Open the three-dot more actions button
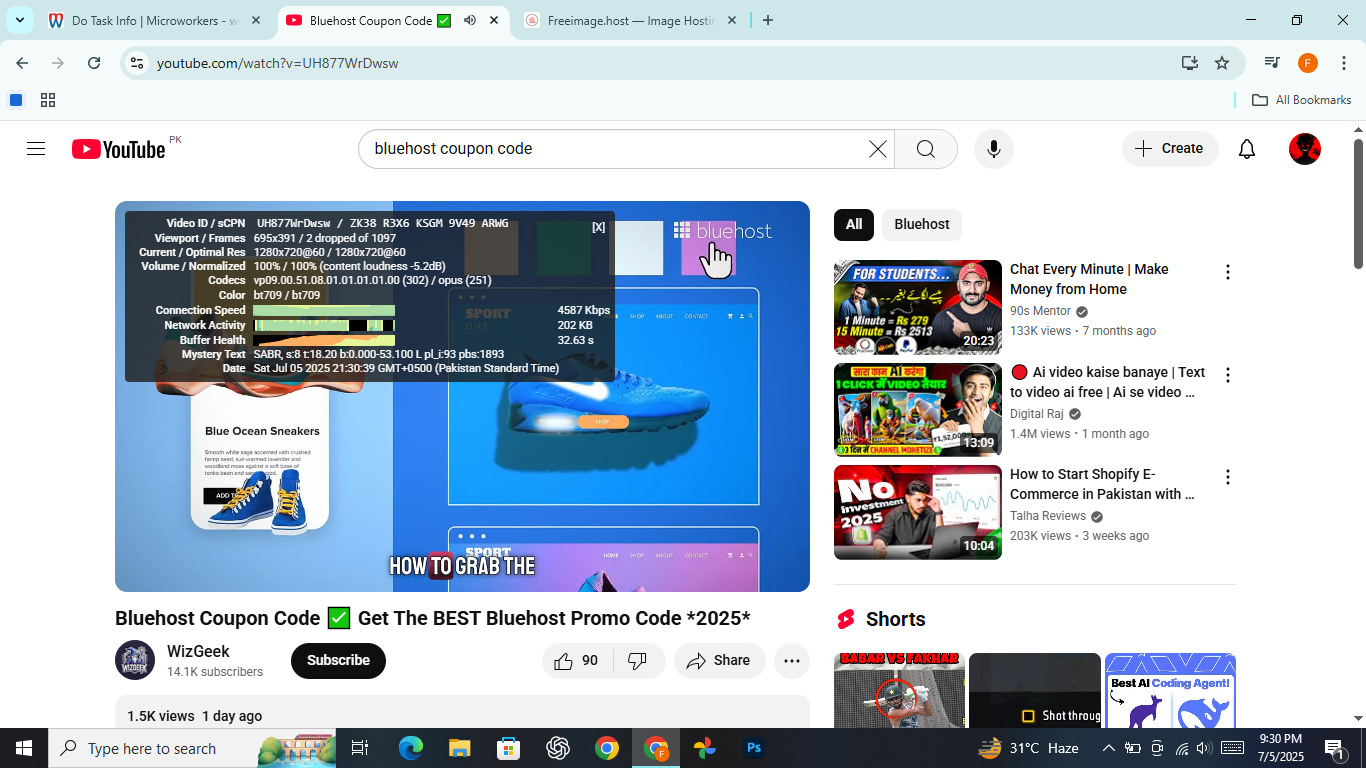 pyautogui.click(x=792, y=660)
